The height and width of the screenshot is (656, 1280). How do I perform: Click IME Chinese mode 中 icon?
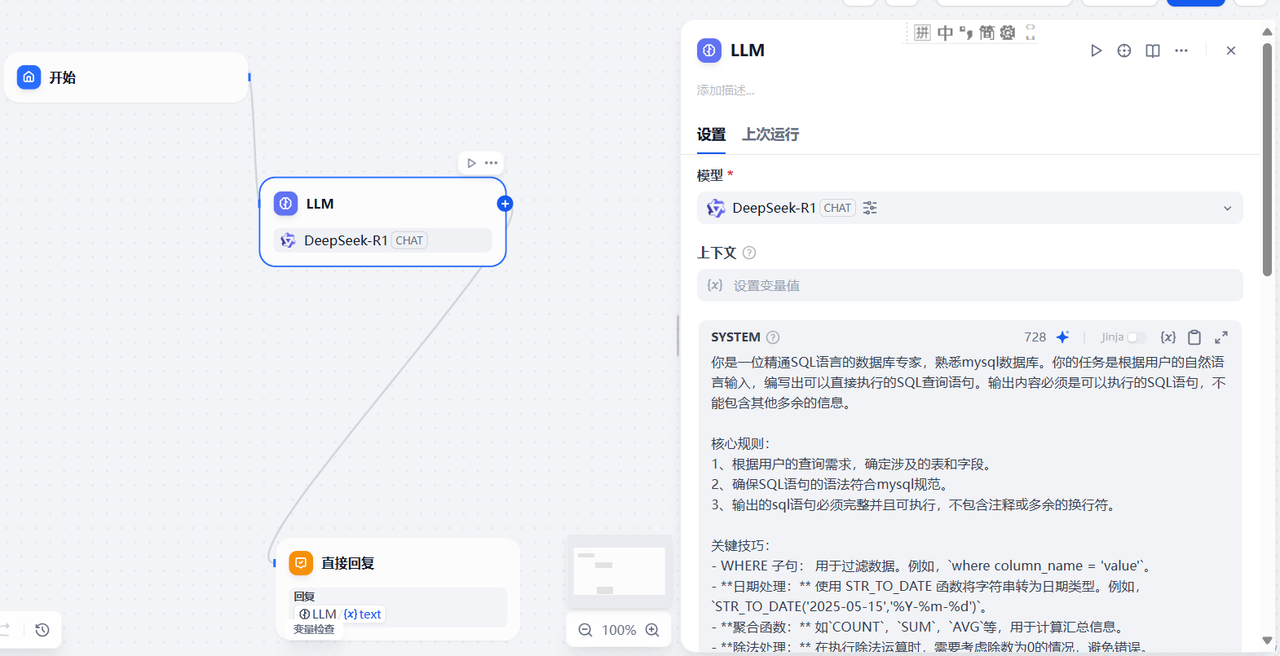945,33
